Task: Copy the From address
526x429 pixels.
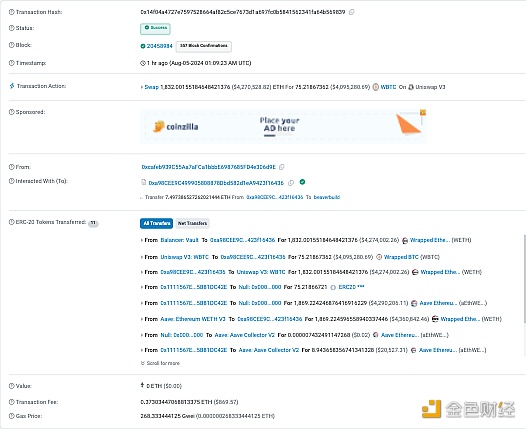Action: tap(282, 167)
